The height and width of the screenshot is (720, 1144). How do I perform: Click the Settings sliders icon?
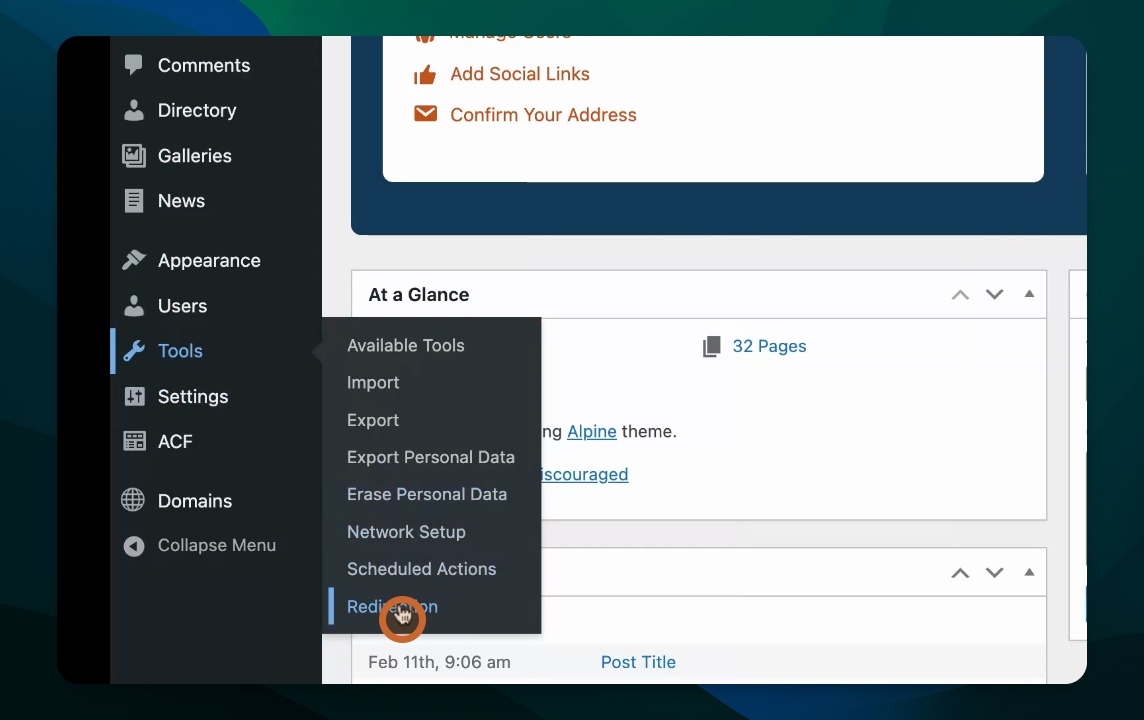(134, 396)
